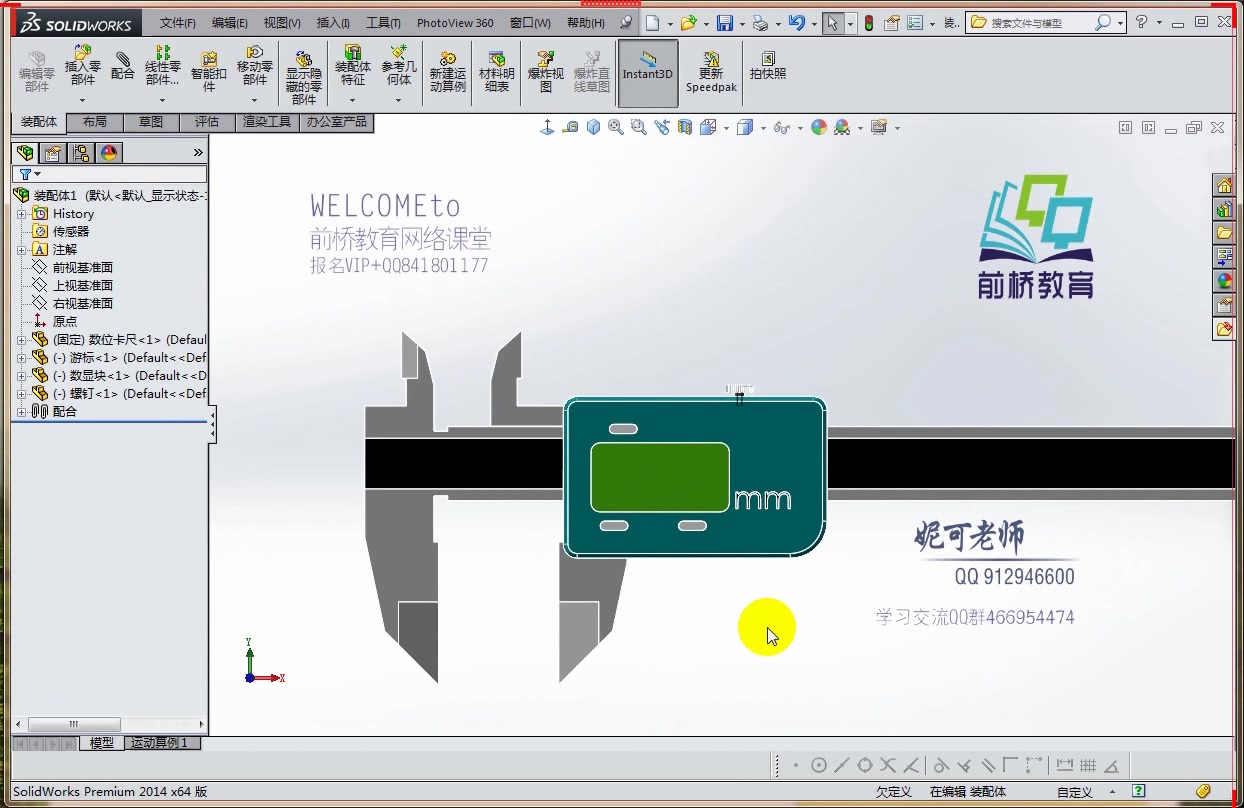This screenshot has height=808, width=1244.
Task: Expand the 配合 mates group
Action: point(22,411)
